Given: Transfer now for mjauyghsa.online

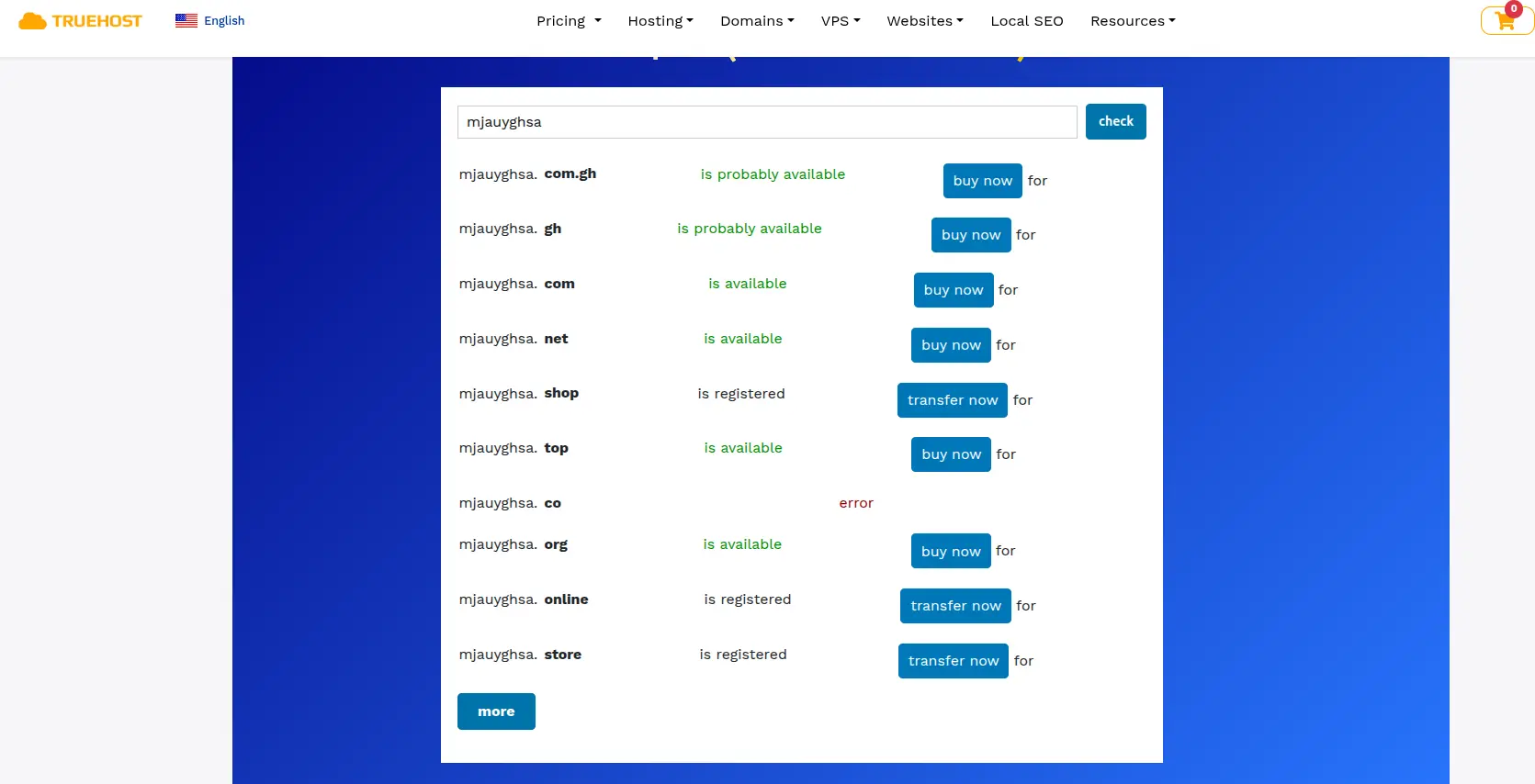Looking at the screenshot, I should click(x=955, y=606).
